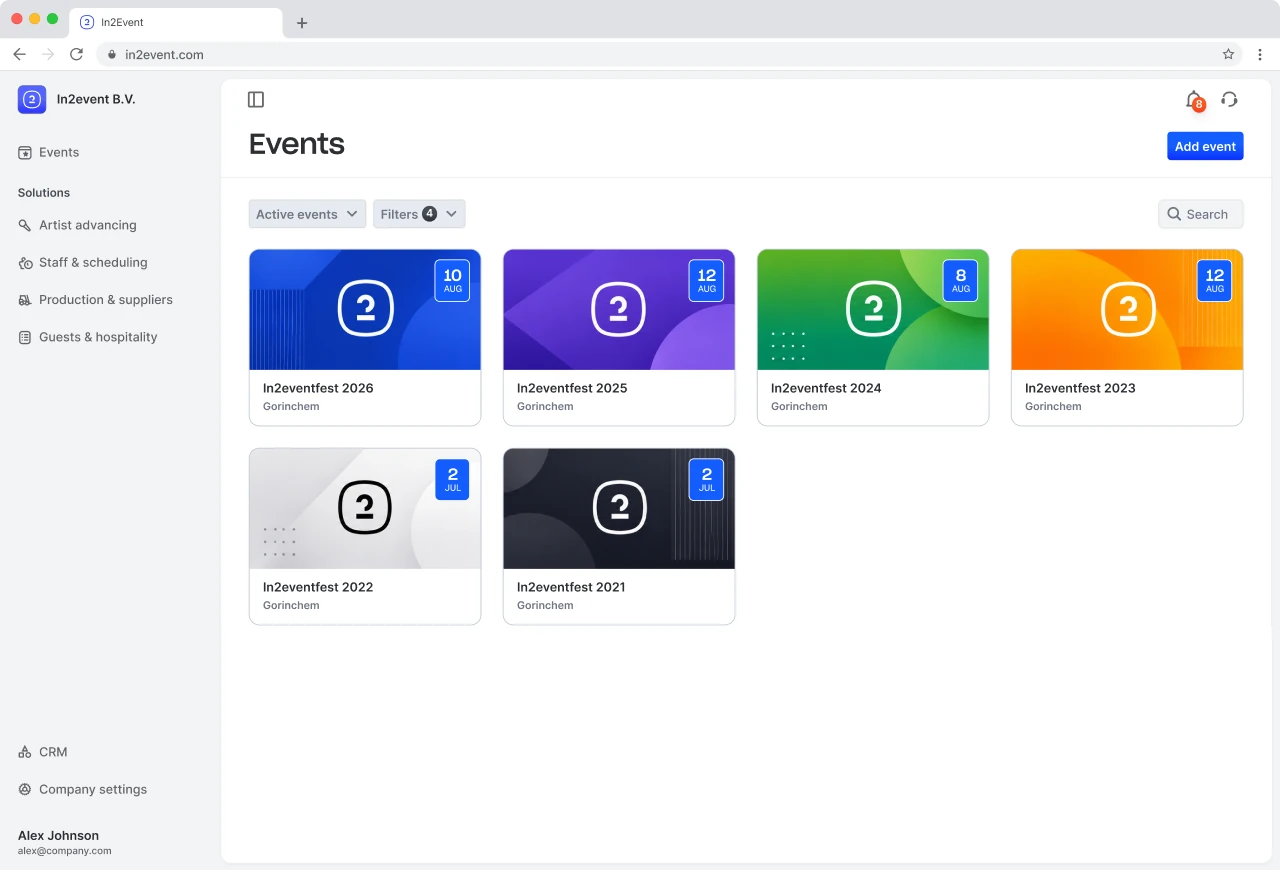Expand the Active events dropdown
Screen dimensions: 1280x870
coord(307,214)
